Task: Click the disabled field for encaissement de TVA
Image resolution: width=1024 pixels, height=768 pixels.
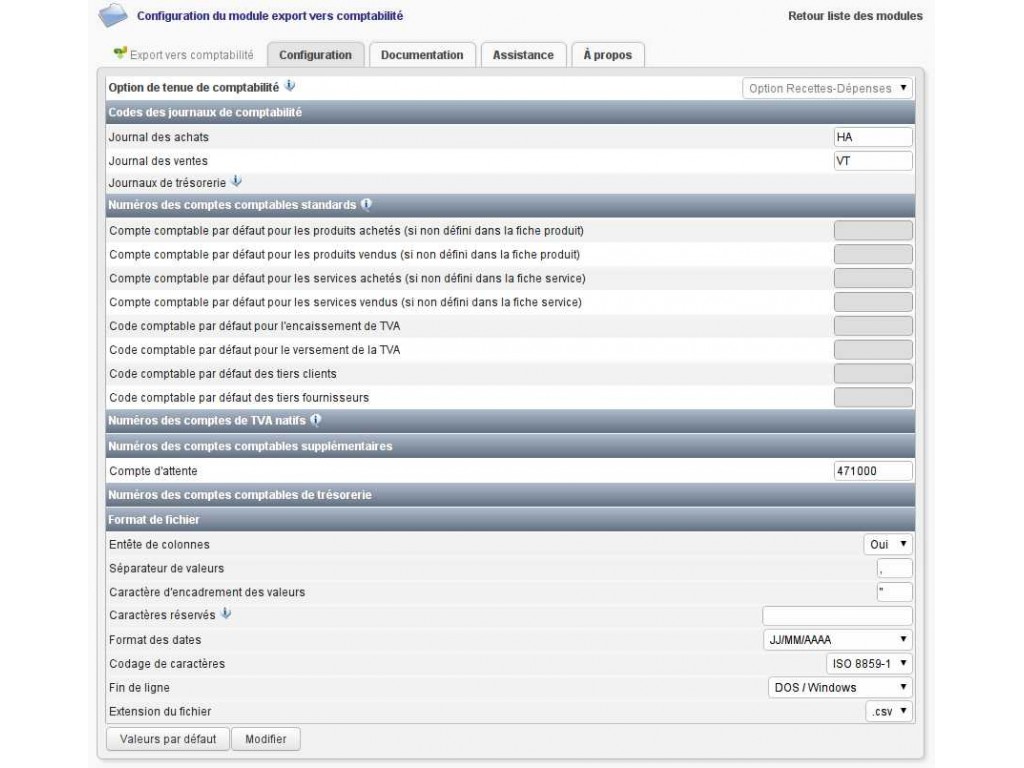Action: pyautogui.click(x=873, y=326)
